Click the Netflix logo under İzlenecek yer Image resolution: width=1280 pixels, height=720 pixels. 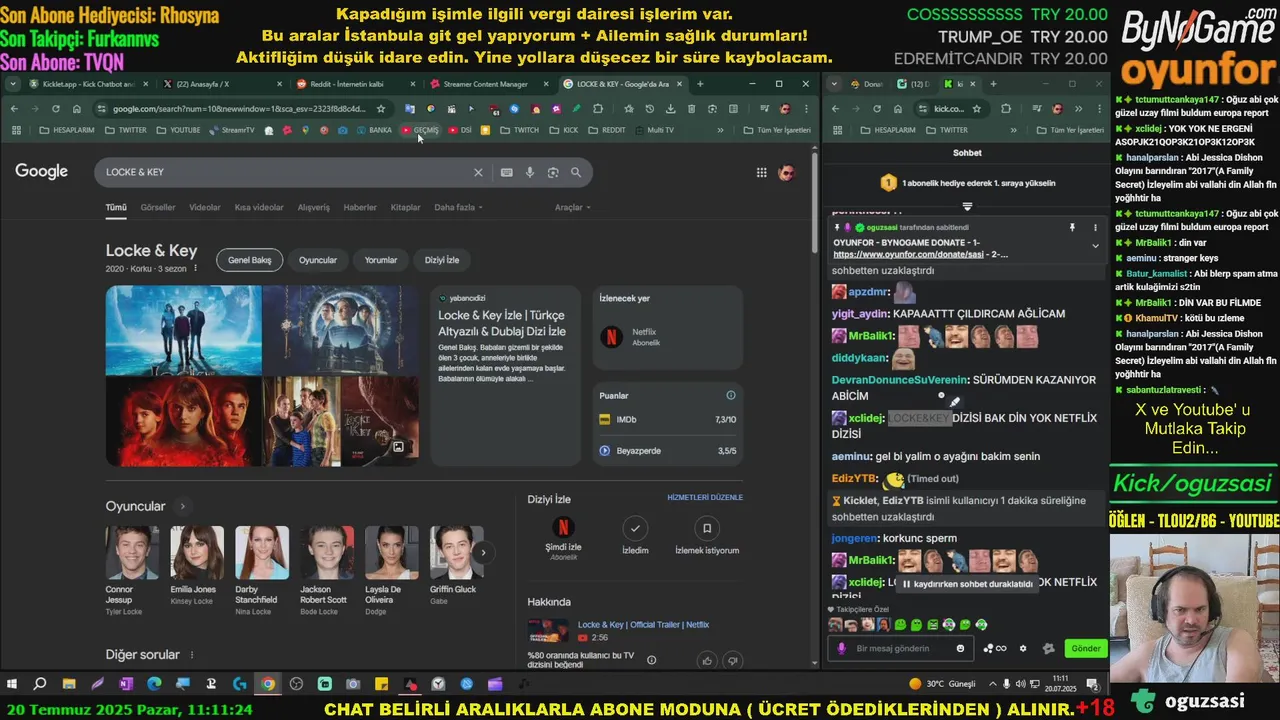tap(611, 336)
